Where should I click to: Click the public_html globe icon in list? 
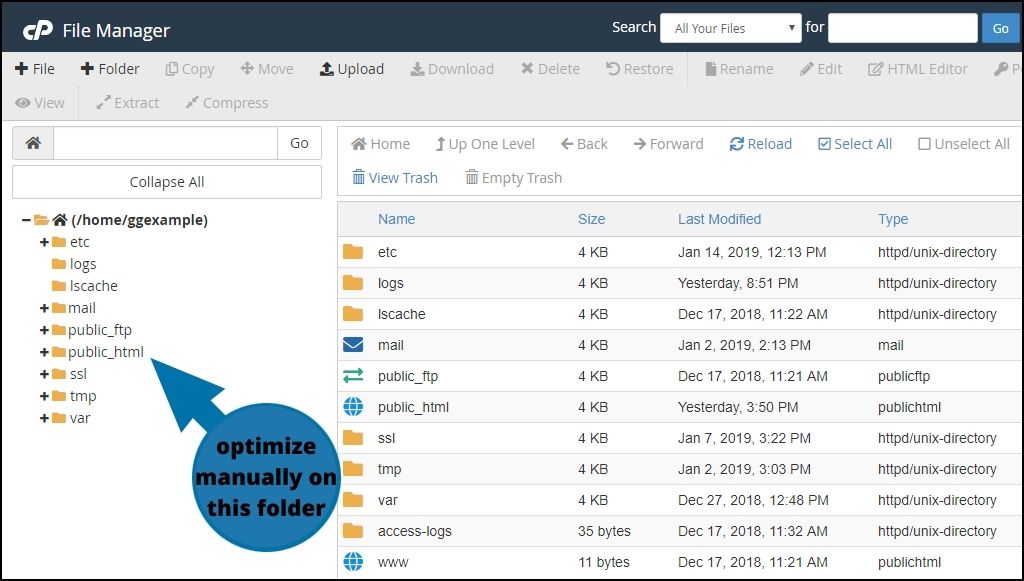click(x=353, y=407)
